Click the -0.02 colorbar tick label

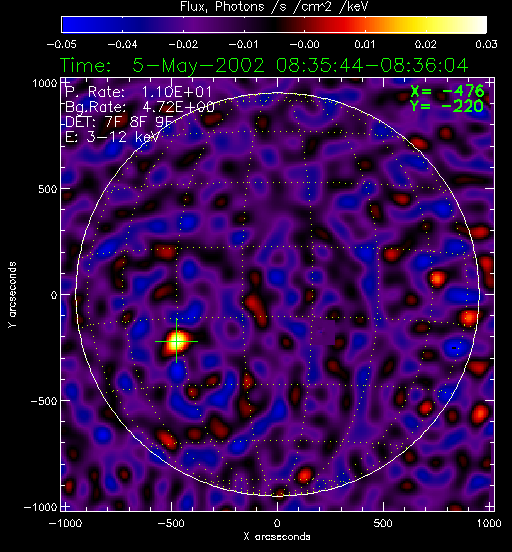coord(183,44)
